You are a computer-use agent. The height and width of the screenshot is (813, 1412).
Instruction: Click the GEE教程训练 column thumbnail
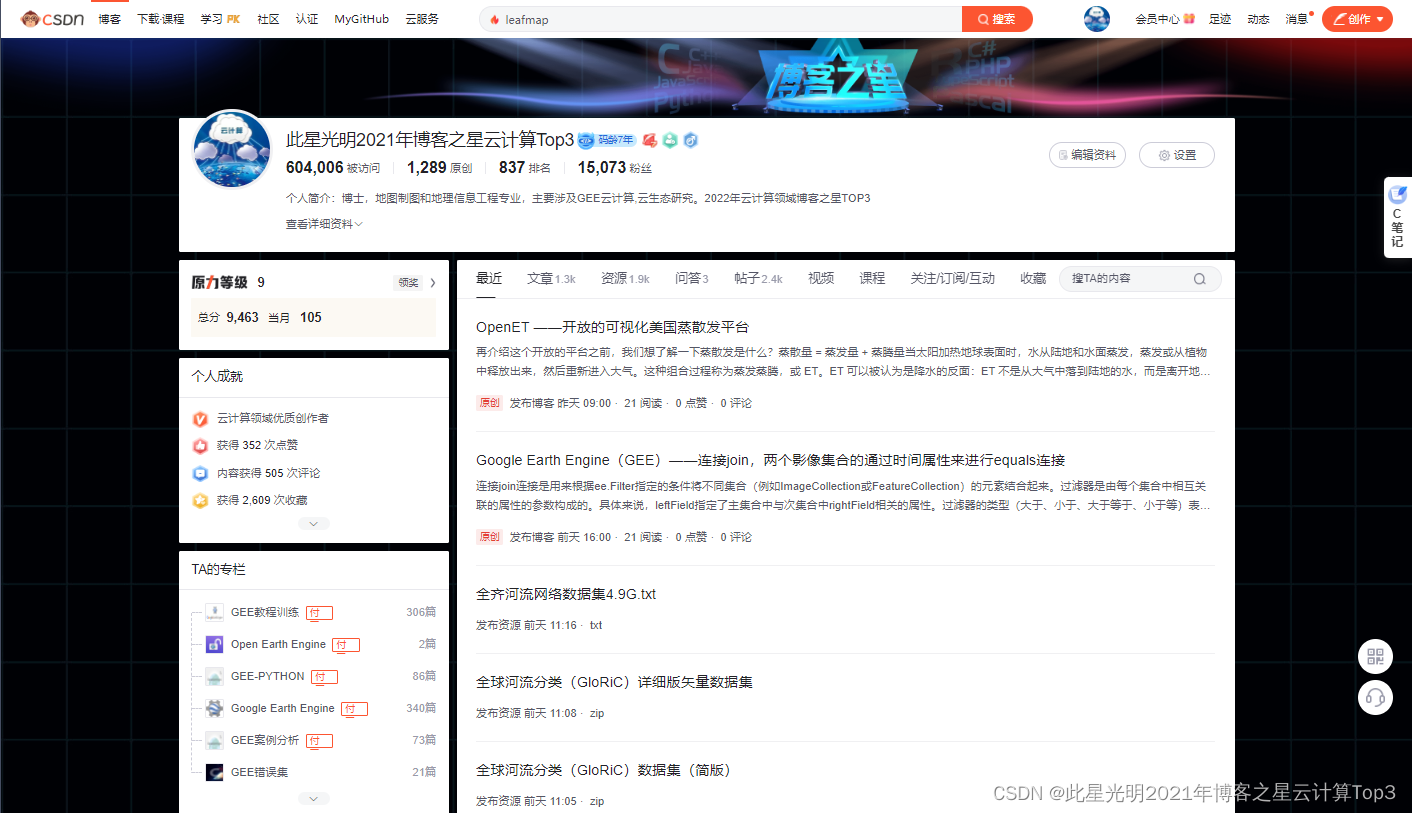pos(214,612)
